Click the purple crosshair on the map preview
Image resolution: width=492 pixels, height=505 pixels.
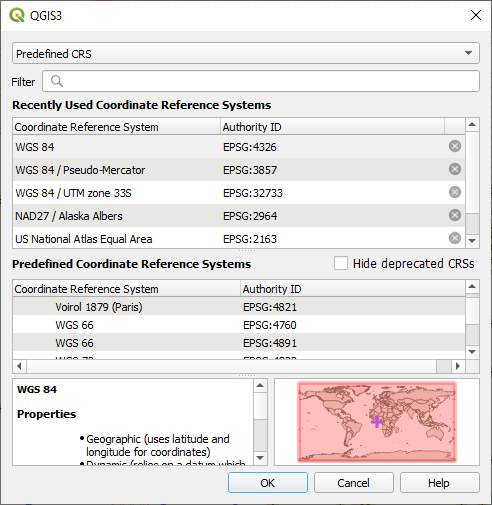pyautogui.click(x=377, y=422)
